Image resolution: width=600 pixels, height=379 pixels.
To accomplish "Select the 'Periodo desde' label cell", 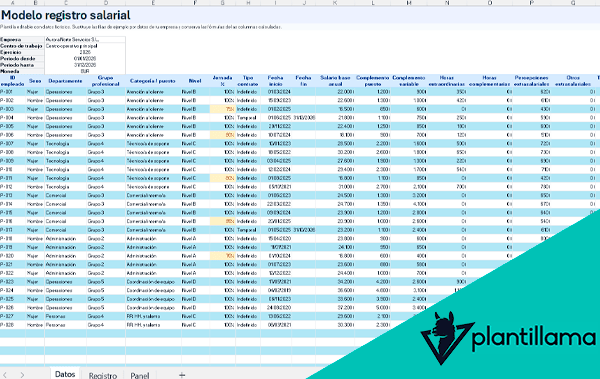I will (22, 59).
